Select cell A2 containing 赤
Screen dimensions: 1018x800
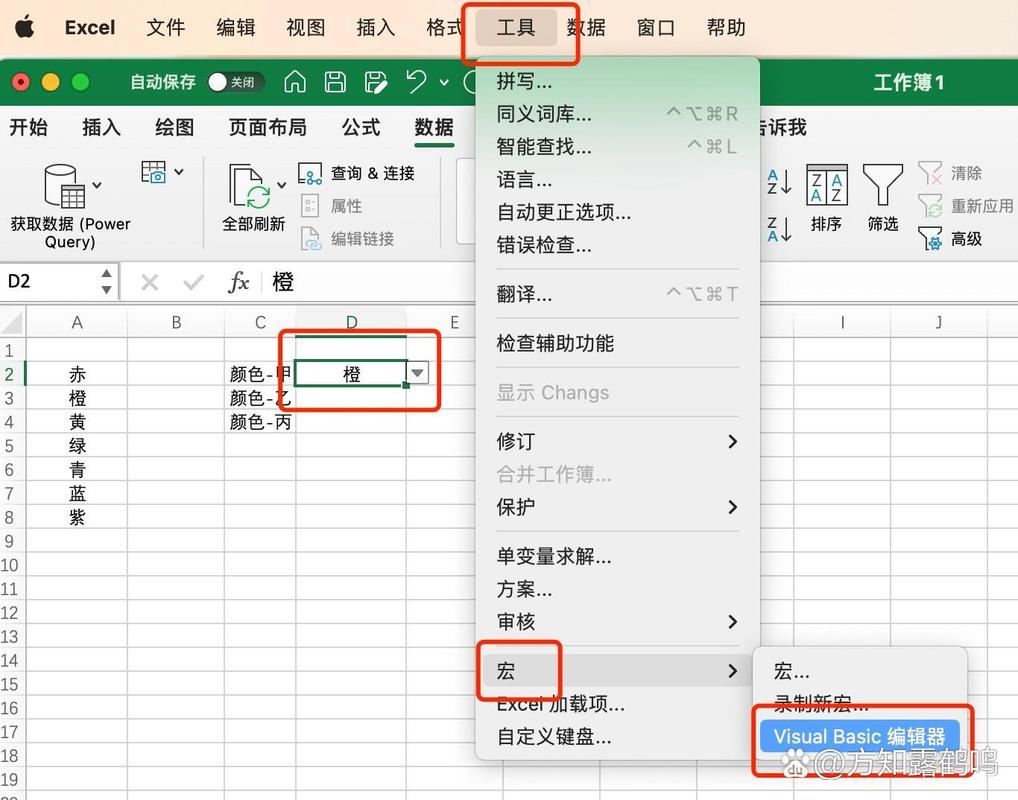tap(77, 374)
